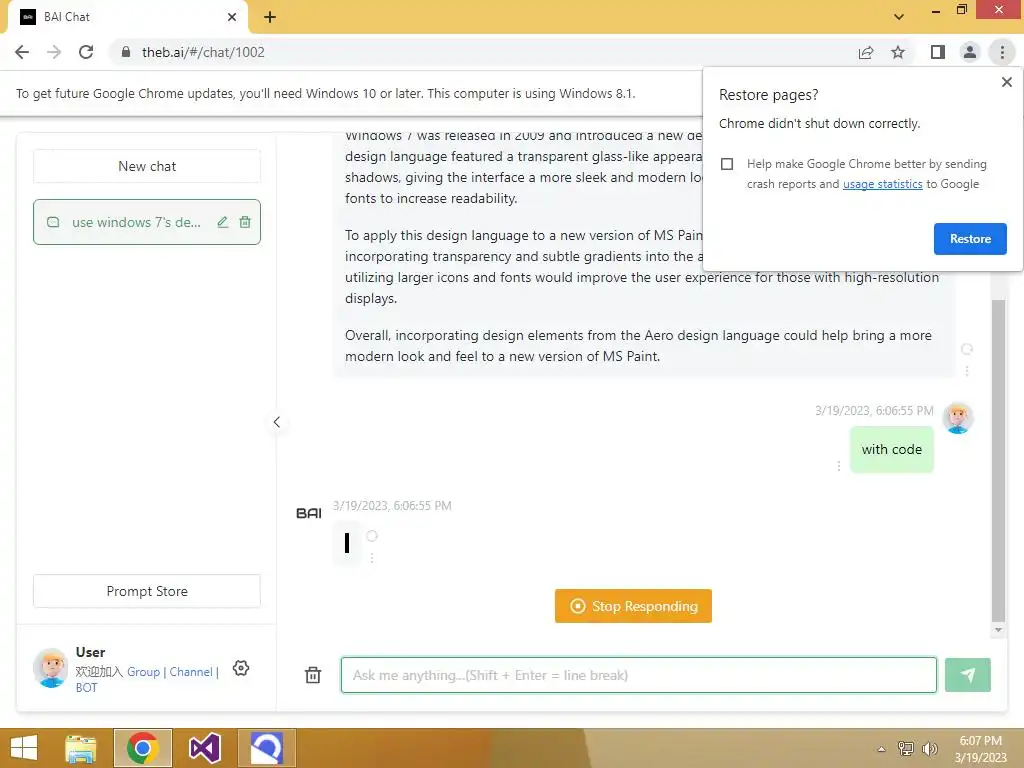Click the clear chat trash icon beside input
This screenshot has height=768, width=1024.
point(313,675)
